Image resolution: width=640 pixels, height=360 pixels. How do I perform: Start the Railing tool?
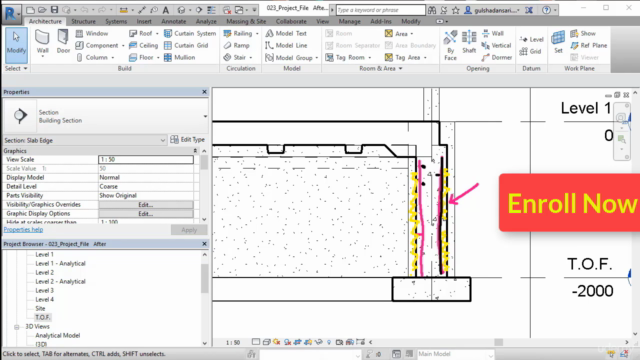pos(238,33)
